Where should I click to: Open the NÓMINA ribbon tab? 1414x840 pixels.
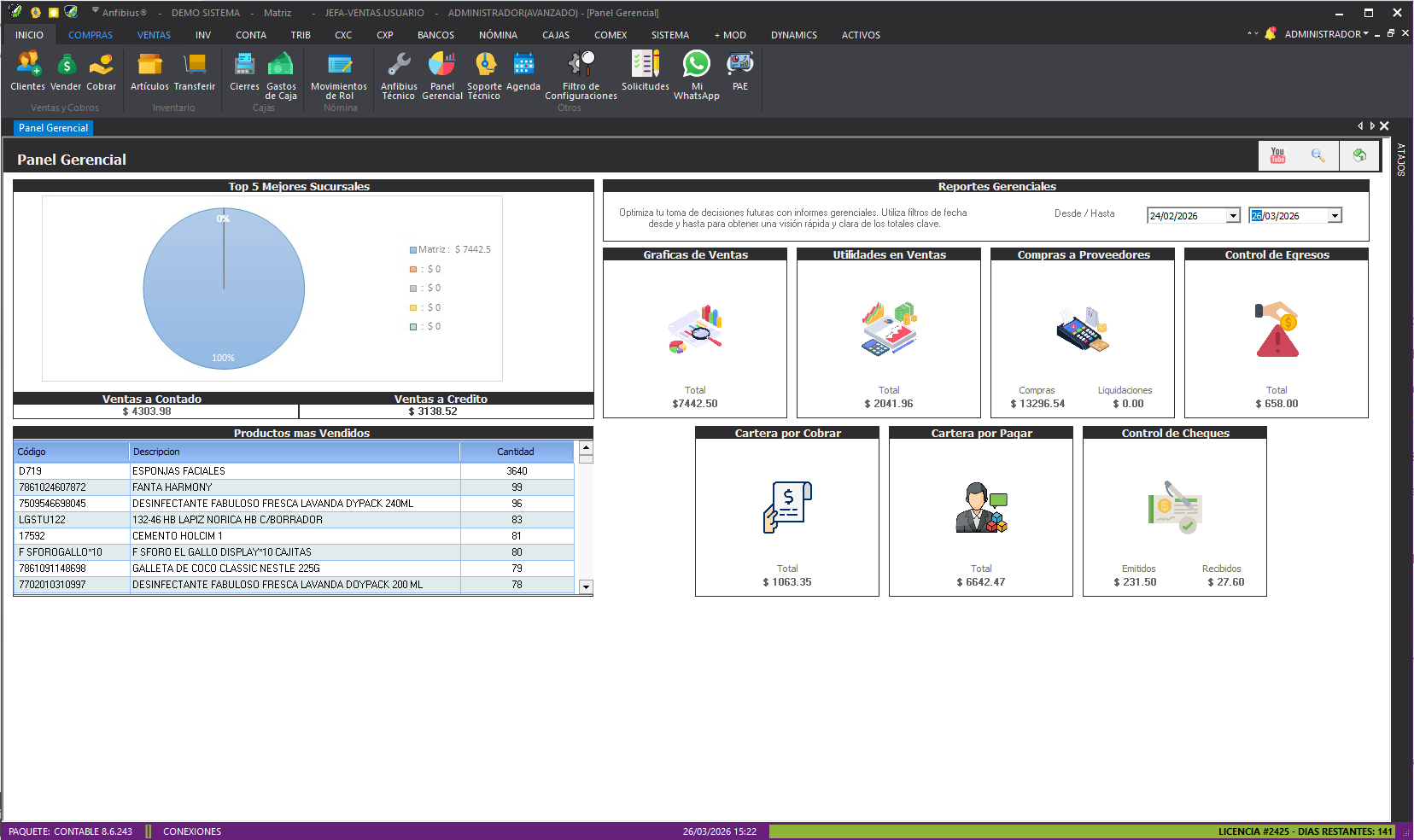click(498, 35)
